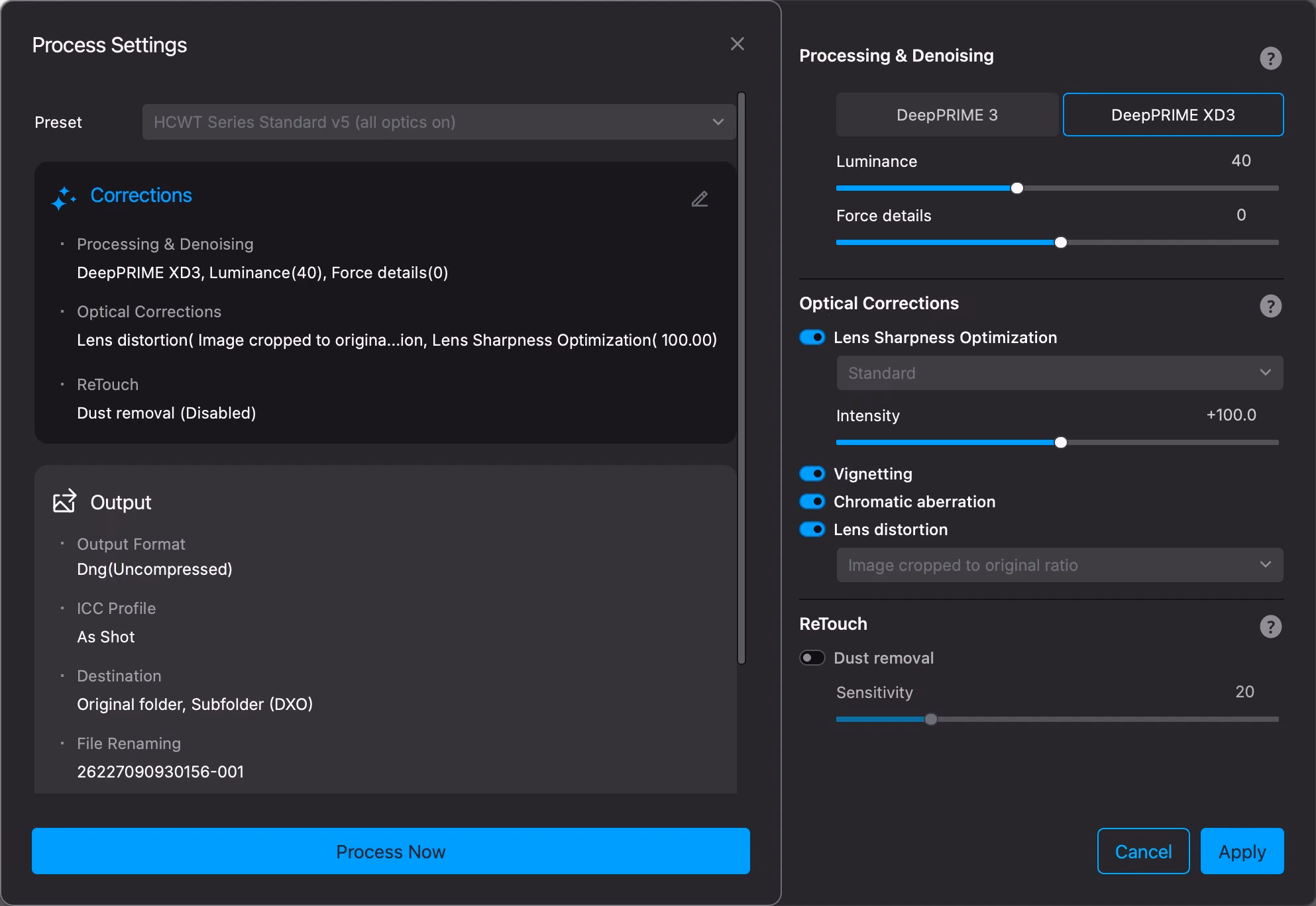Close the Process Settings dialog
This screenshot has width=1316, height=906.
[738, 44]
